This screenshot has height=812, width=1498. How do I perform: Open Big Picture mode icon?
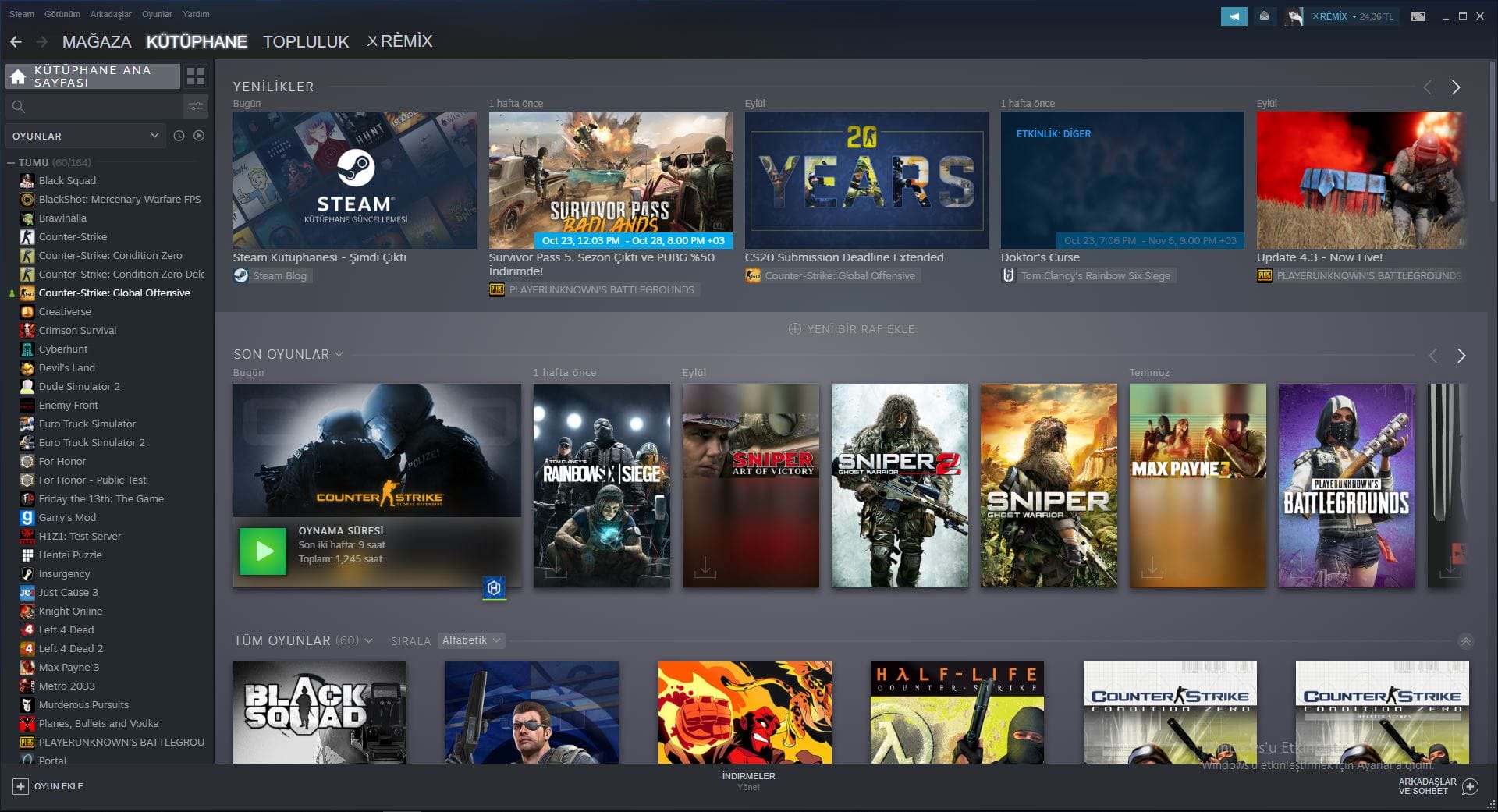click(1418, 16)
